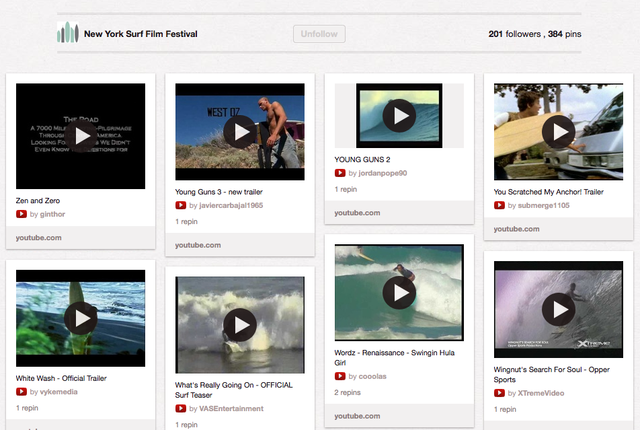This screenshot has width=640, height=430.
Task: Click youtube.com source under You Scratched My Anchor
Action: [x=516, y=229]
